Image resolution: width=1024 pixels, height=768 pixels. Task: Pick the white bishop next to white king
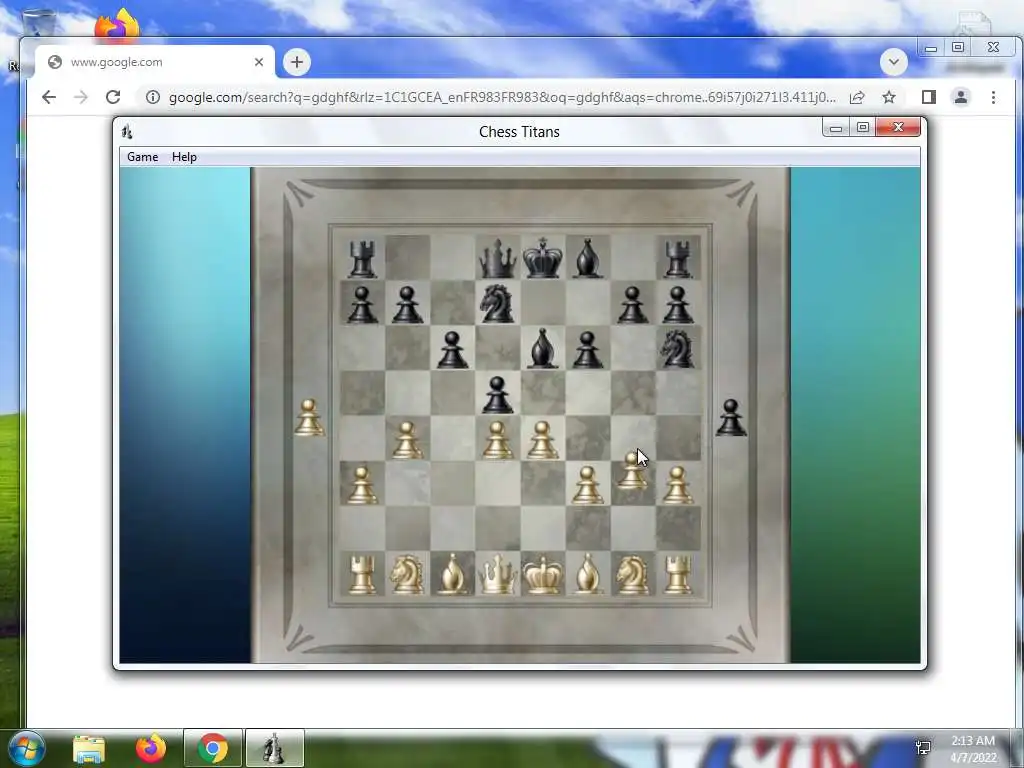pos(588,575)
